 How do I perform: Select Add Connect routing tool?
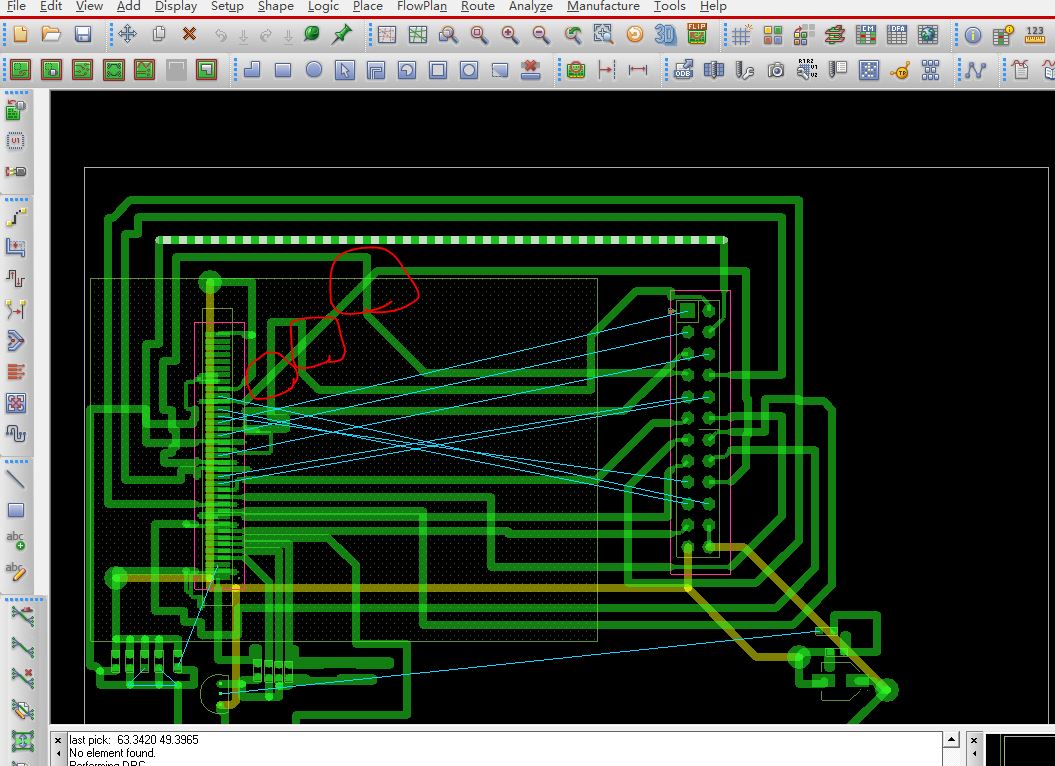click(x=16, y=217)
